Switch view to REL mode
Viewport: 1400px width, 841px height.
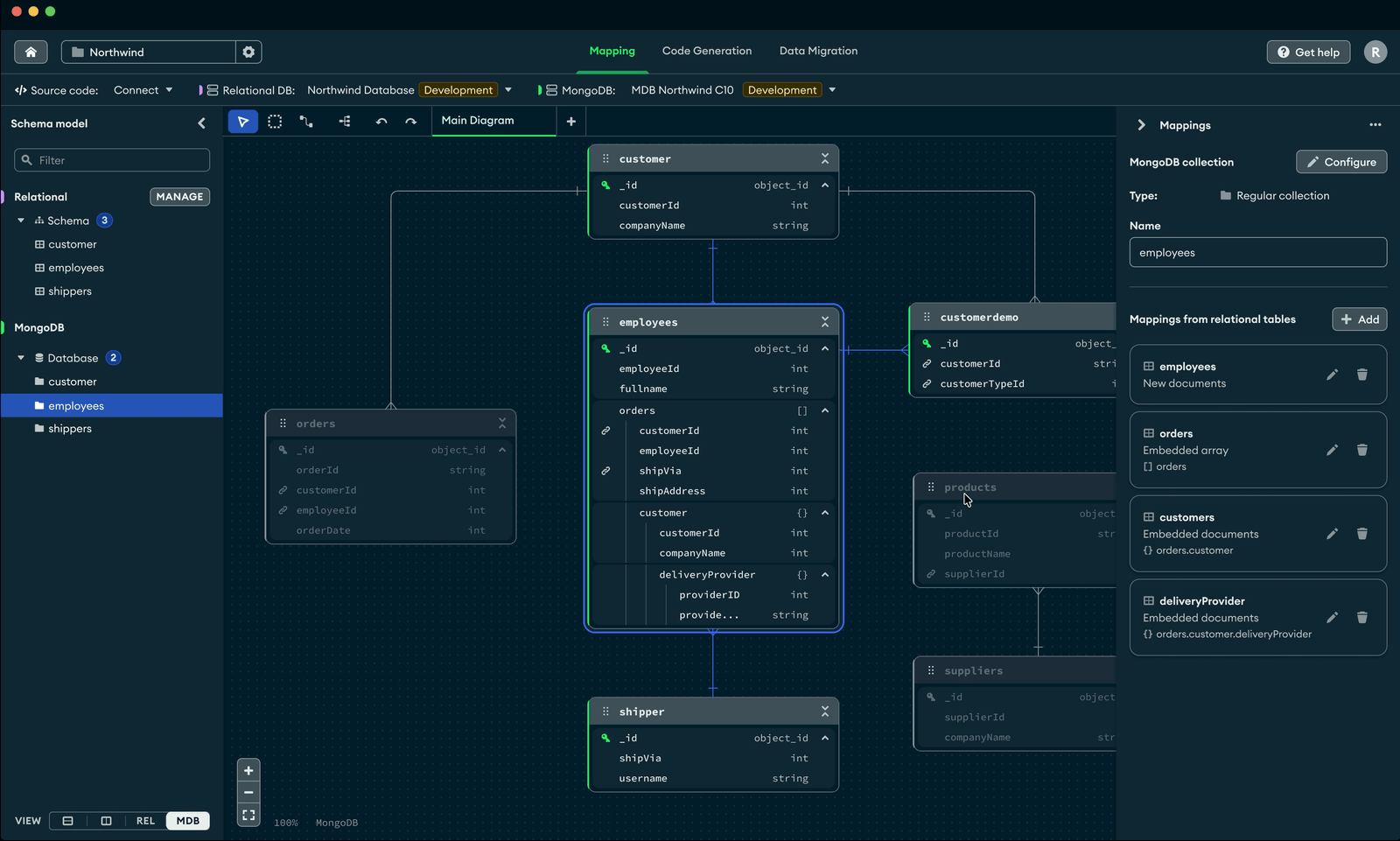145,821
